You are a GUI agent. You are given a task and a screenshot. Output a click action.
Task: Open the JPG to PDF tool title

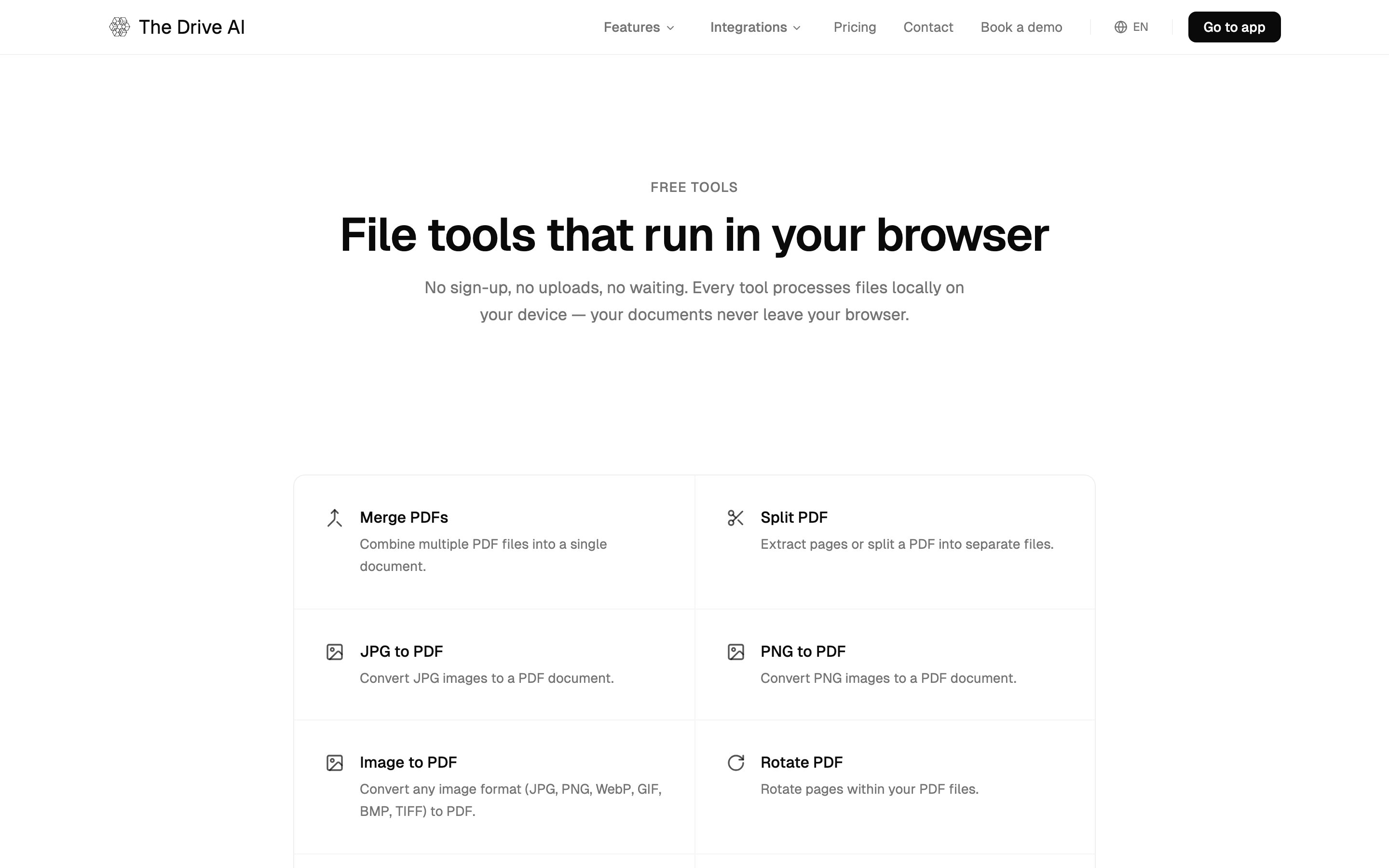401,651
